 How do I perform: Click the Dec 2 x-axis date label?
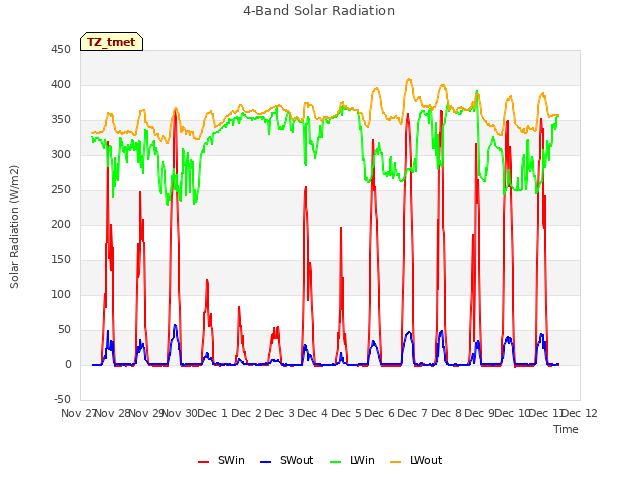pos(246,413)
